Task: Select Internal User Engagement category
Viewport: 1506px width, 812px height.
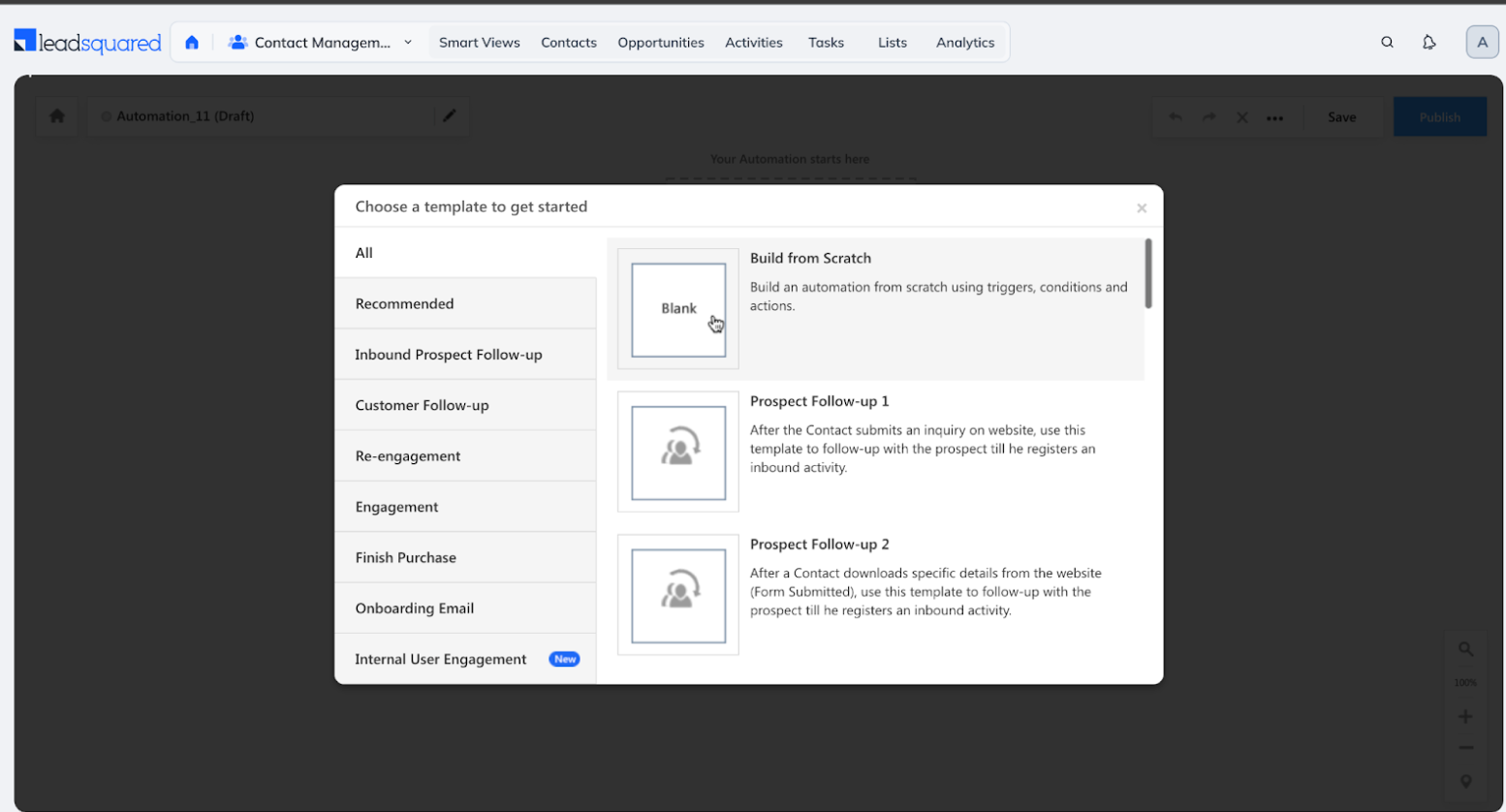Action: (x=465, y=659)
